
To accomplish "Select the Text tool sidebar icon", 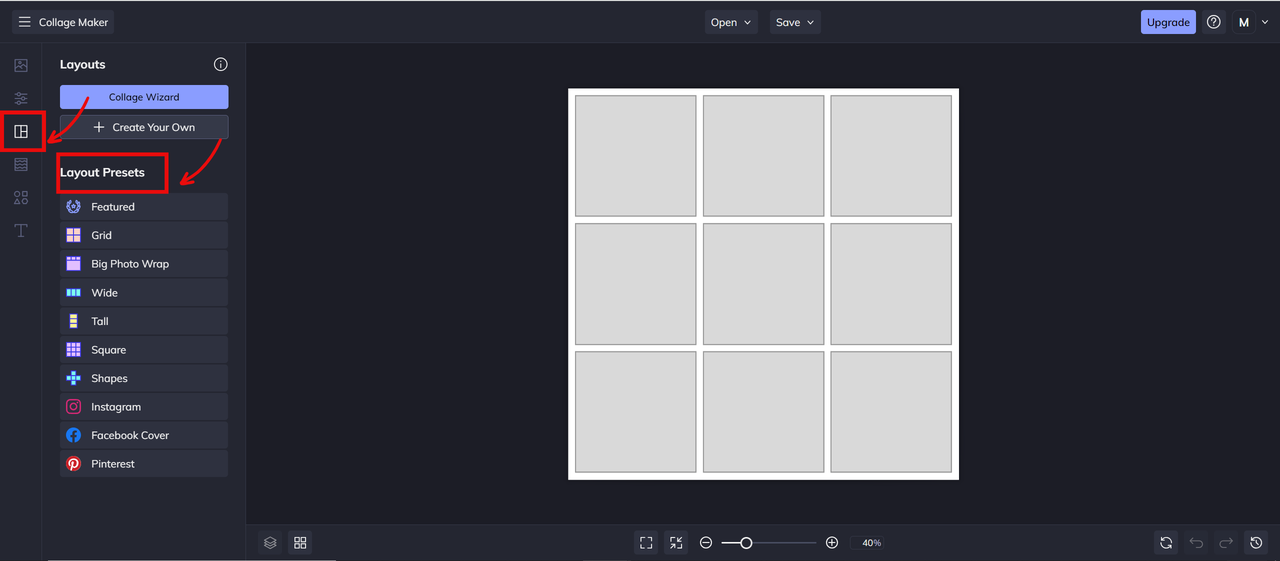I will (21, 231).
